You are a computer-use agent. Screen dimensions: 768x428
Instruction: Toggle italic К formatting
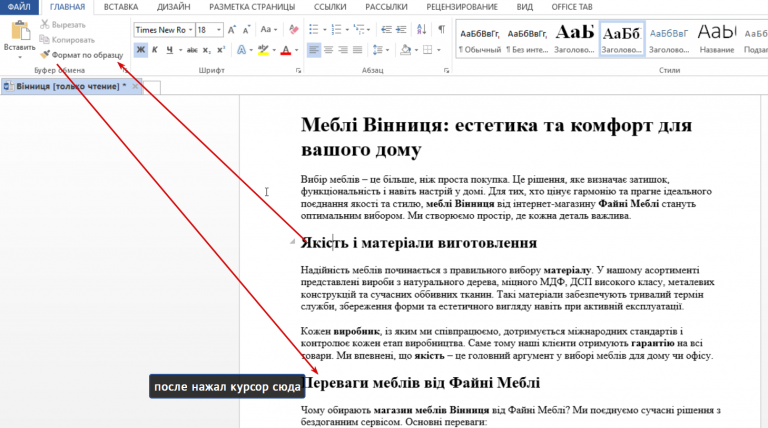[x=155, y=50]
